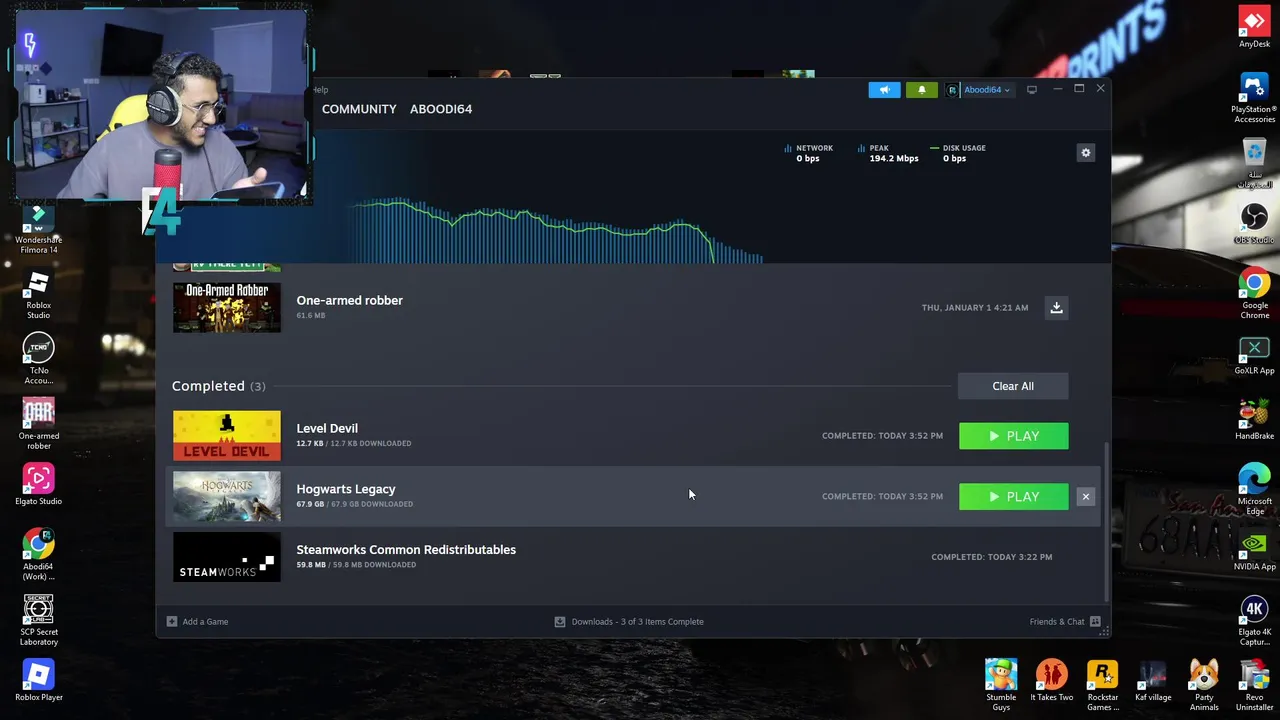Open Elgato Studio desktop icon

tap(38, 484)
